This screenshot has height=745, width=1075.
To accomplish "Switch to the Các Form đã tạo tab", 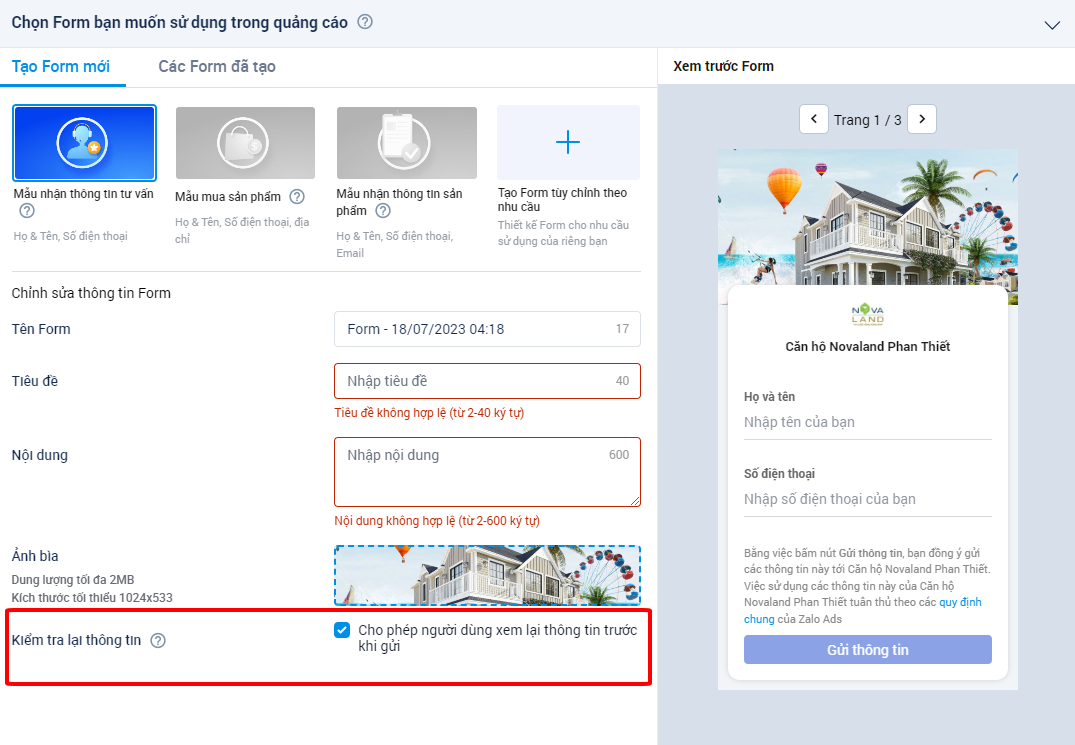I will (216, 66).
